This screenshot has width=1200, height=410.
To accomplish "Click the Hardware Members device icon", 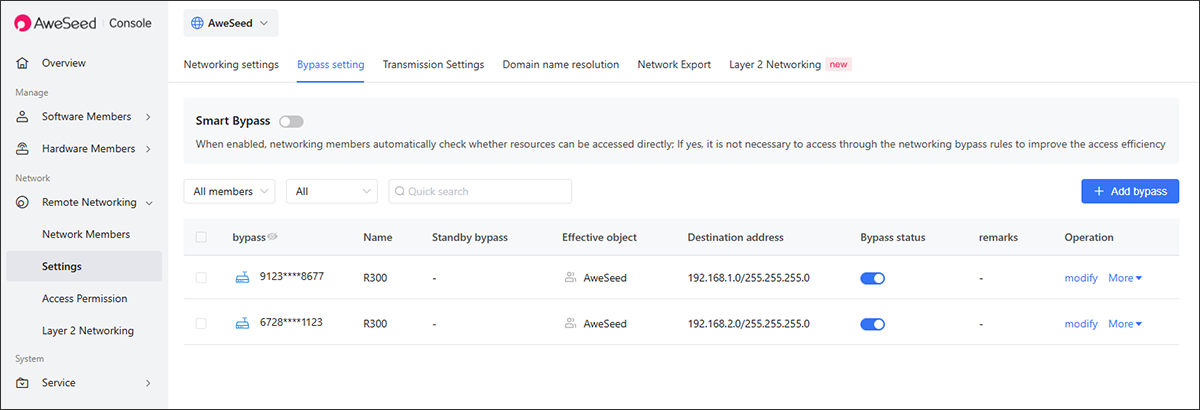I will pos(22,149).
